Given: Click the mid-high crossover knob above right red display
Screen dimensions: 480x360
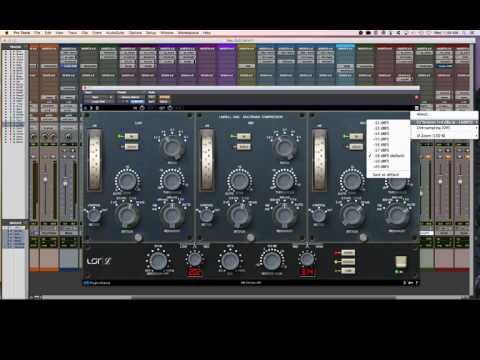Looking at the screenshot, I should (307, 259).
